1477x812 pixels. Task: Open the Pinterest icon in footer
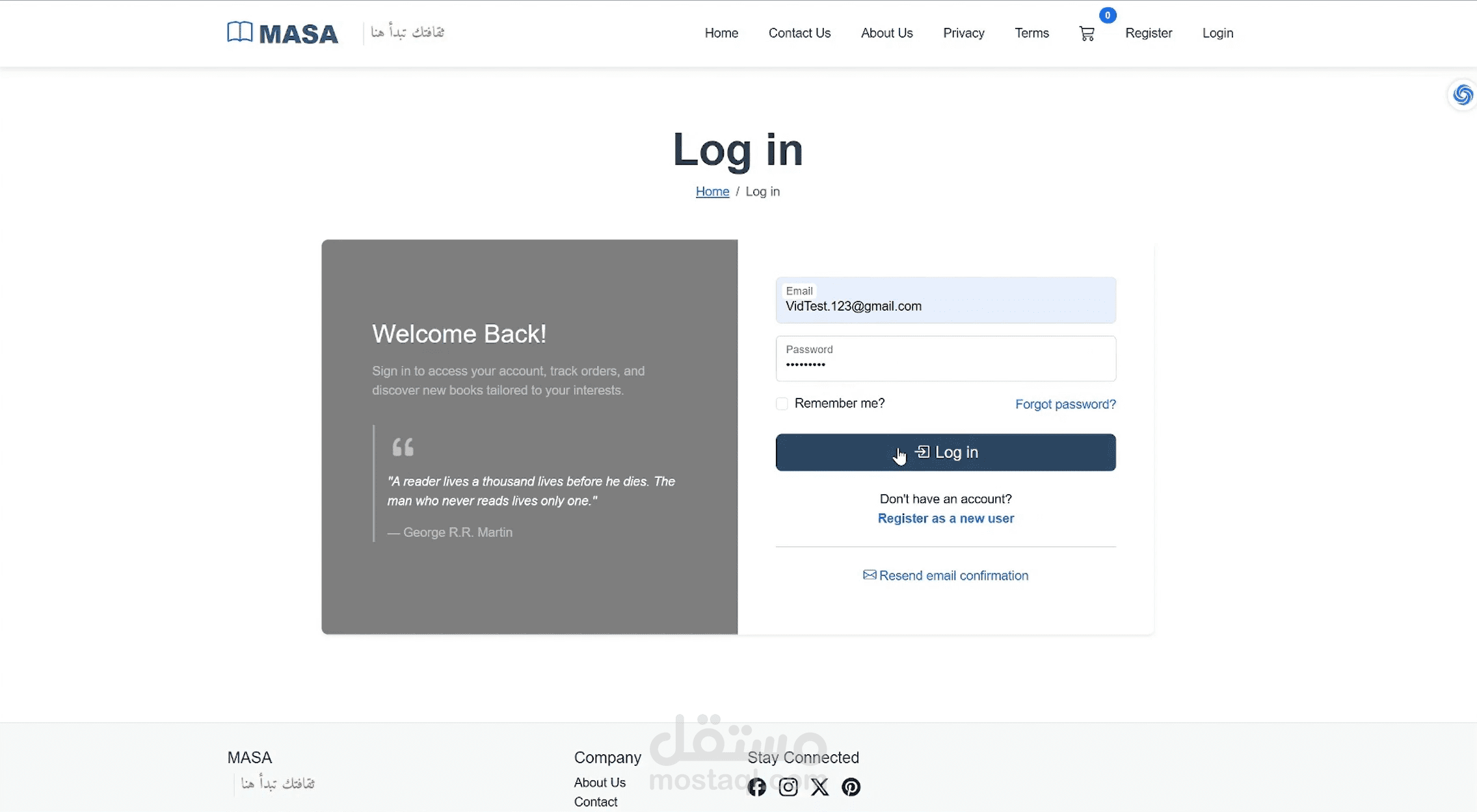[x=851, y=787]
